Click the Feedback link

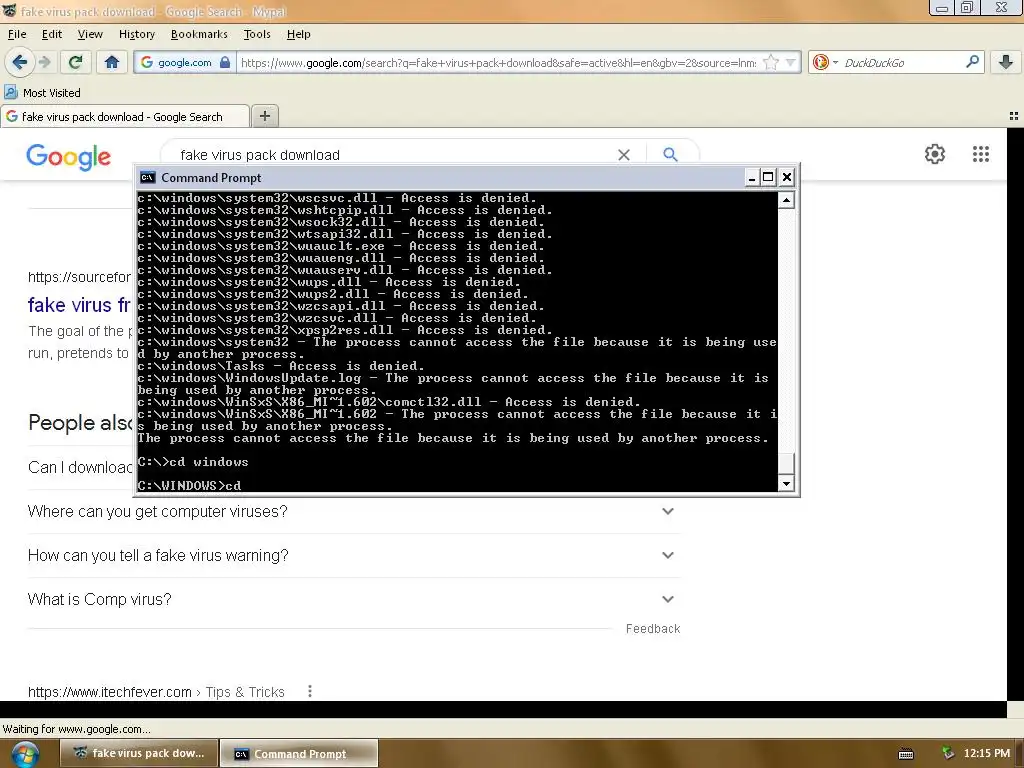[653, 628]
